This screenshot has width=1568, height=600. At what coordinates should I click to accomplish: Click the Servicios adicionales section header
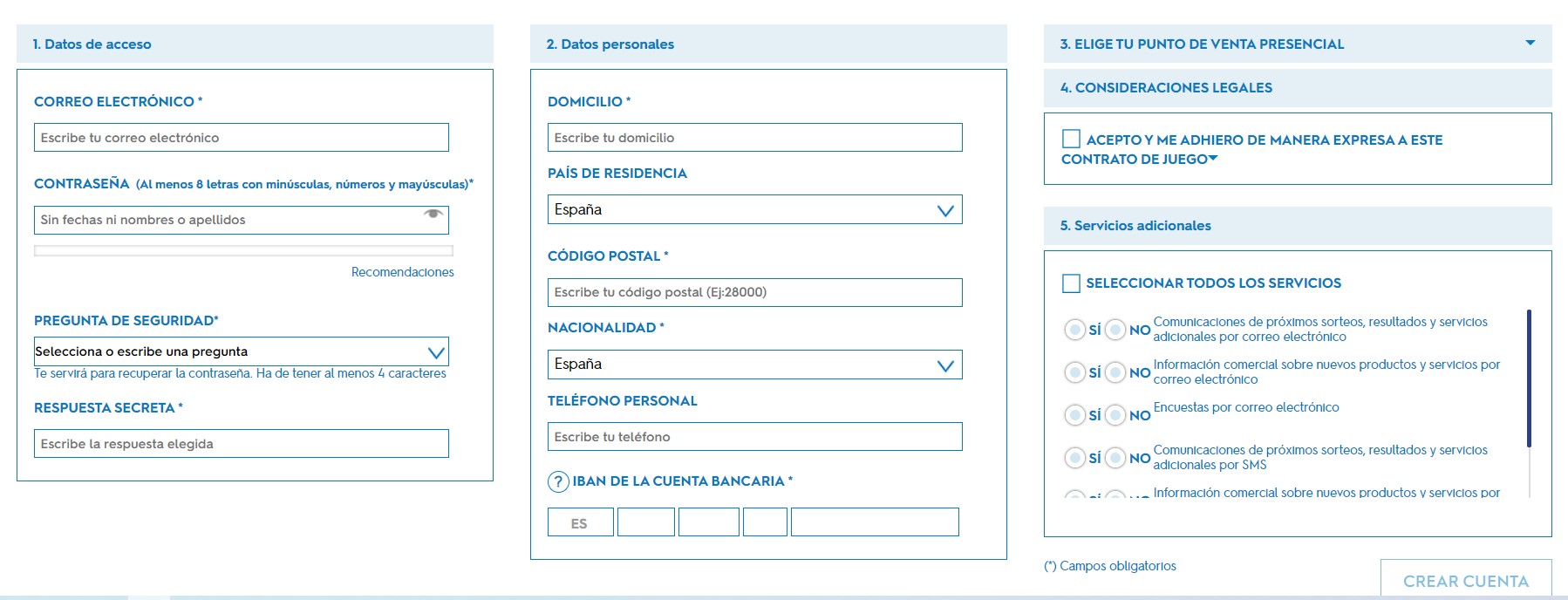point(1298,225)
